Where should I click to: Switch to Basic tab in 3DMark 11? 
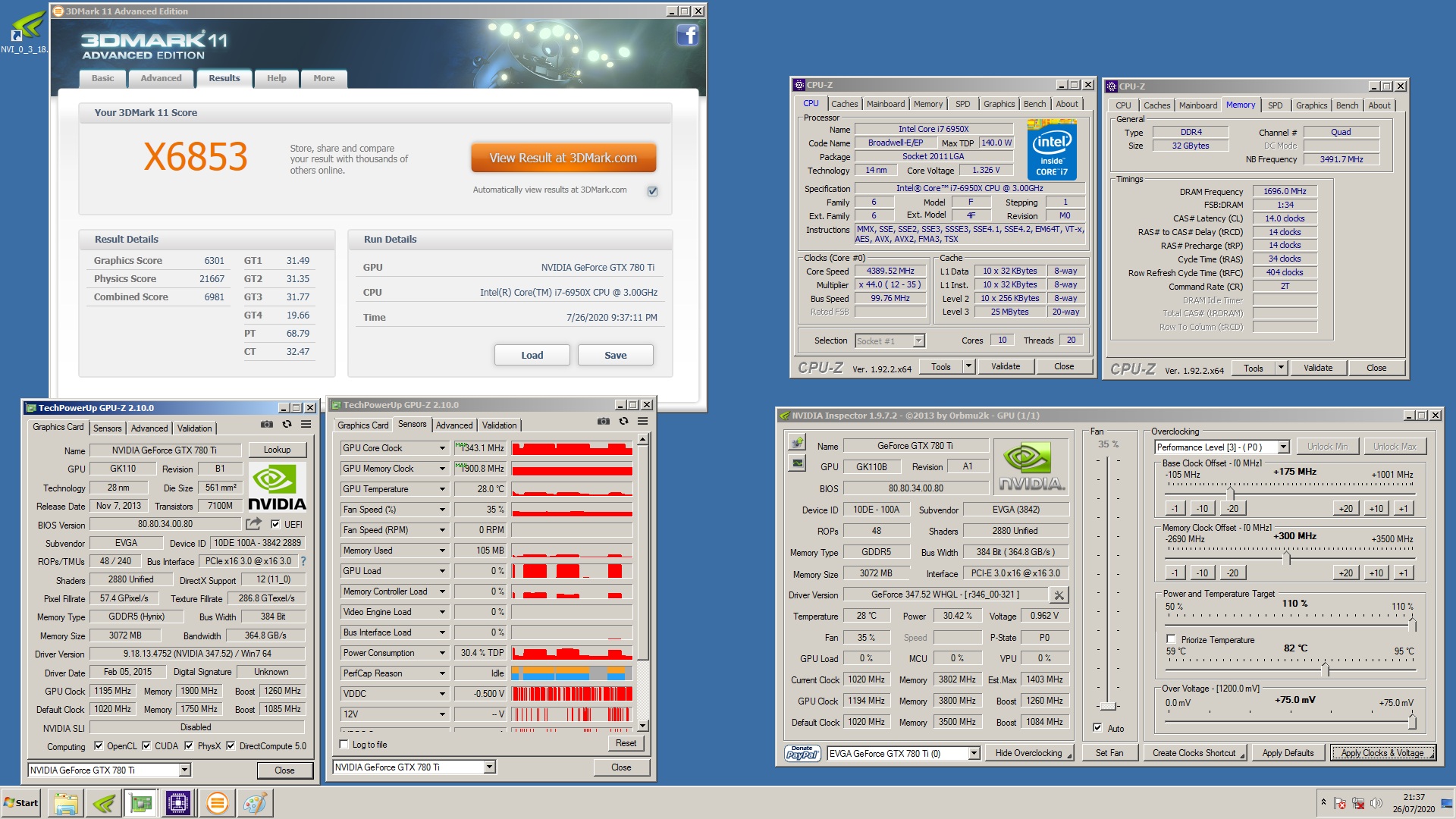click(x=103, y=78)
